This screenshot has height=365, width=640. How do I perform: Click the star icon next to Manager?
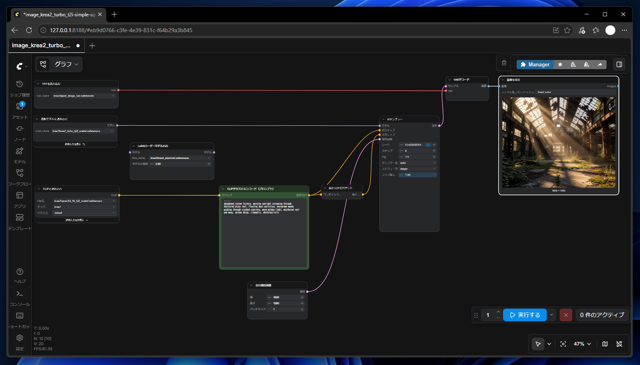560,65
